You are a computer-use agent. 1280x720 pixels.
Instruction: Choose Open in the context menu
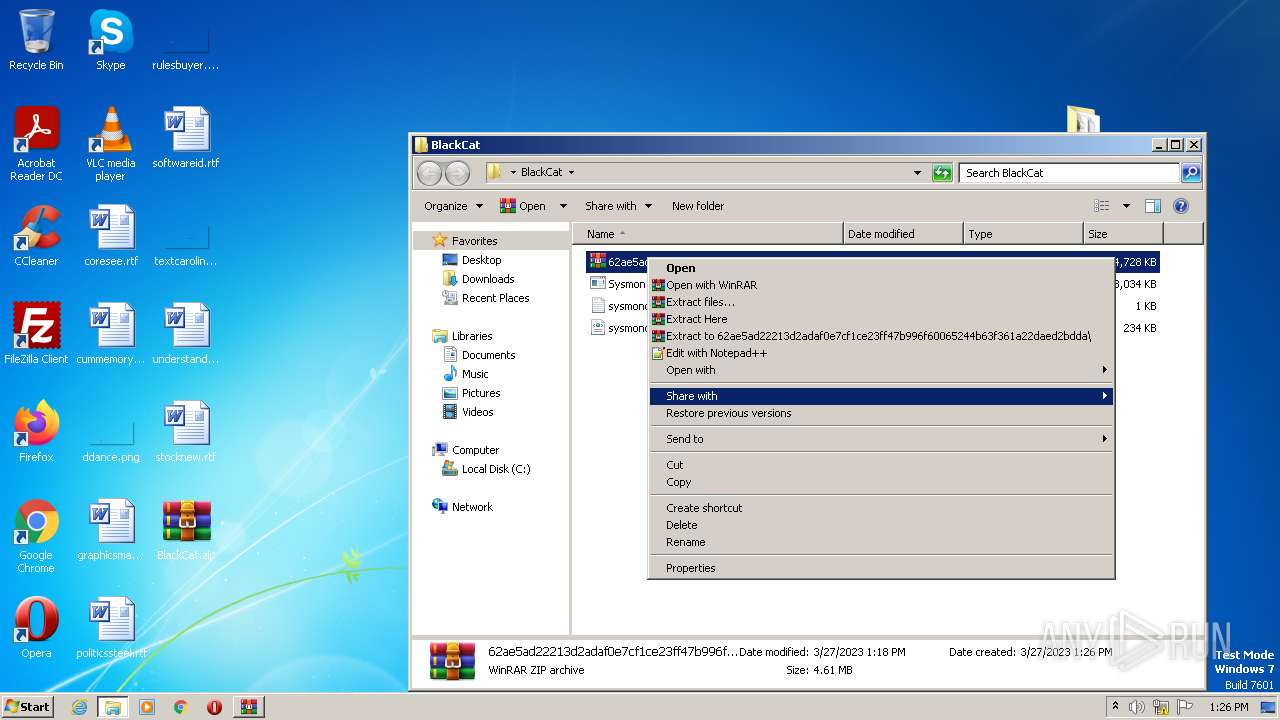(881, 268)
